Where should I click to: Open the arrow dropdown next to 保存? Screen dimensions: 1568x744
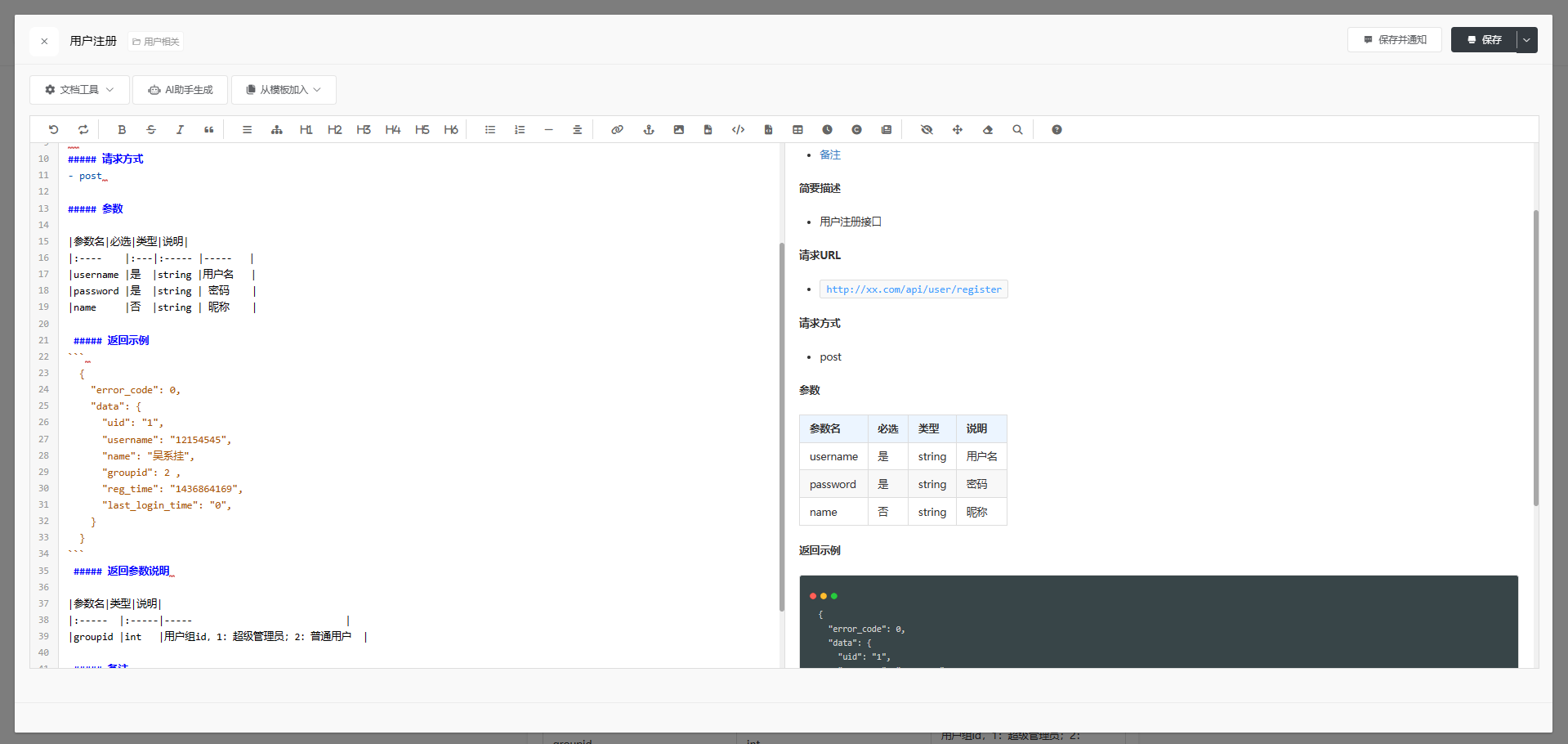[1526, 40]
